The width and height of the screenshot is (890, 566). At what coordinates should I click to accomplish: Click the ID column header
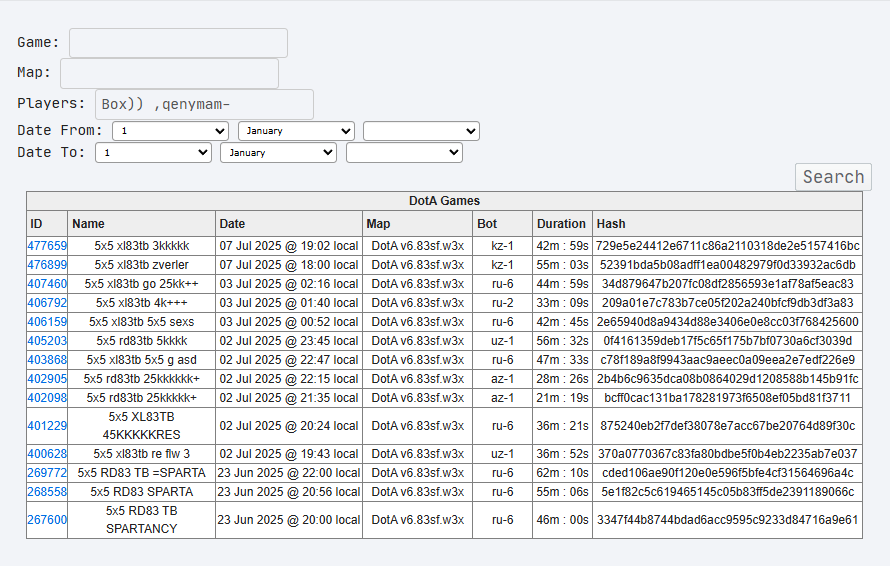tap(47, 224)
